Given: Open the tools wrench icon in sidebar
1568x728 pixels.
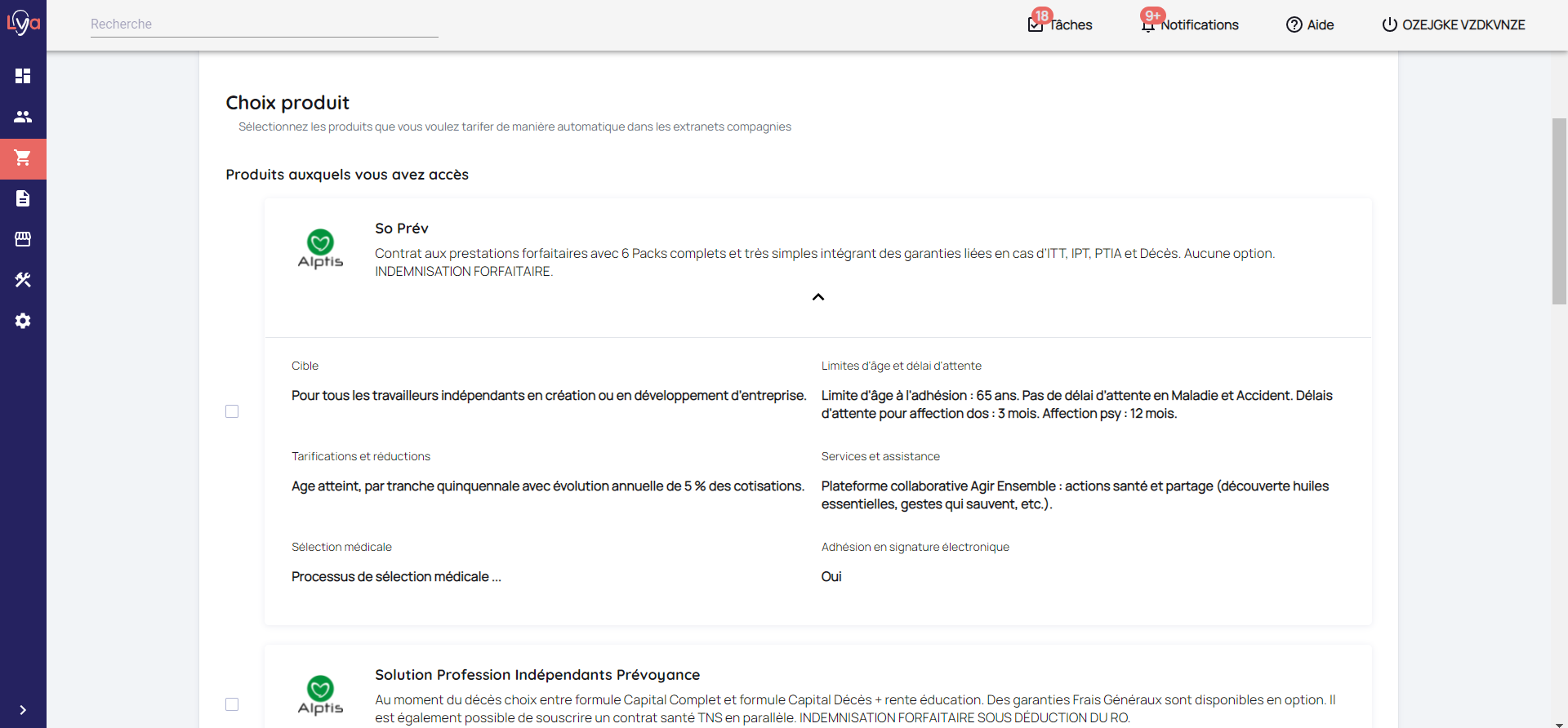Looking at the screenshot, I should pos(23,280).
